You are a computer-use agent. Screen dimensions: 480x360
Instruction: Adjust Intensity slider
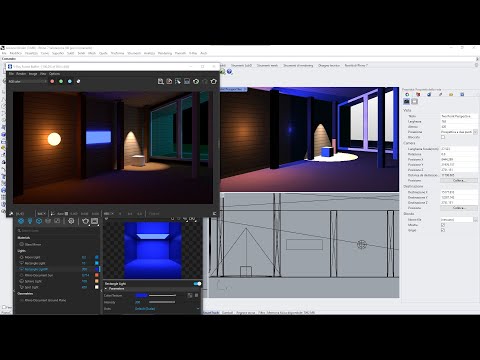tap(162, 302)
